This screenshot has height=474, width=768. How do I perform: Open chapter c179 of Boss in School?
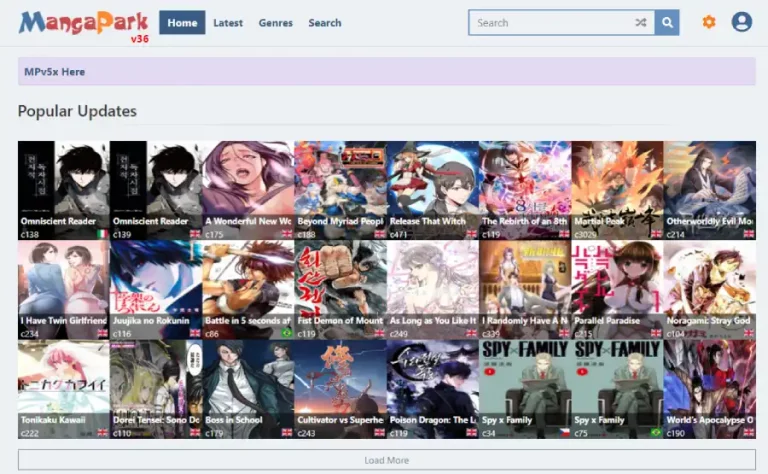(x=214, y=433)
